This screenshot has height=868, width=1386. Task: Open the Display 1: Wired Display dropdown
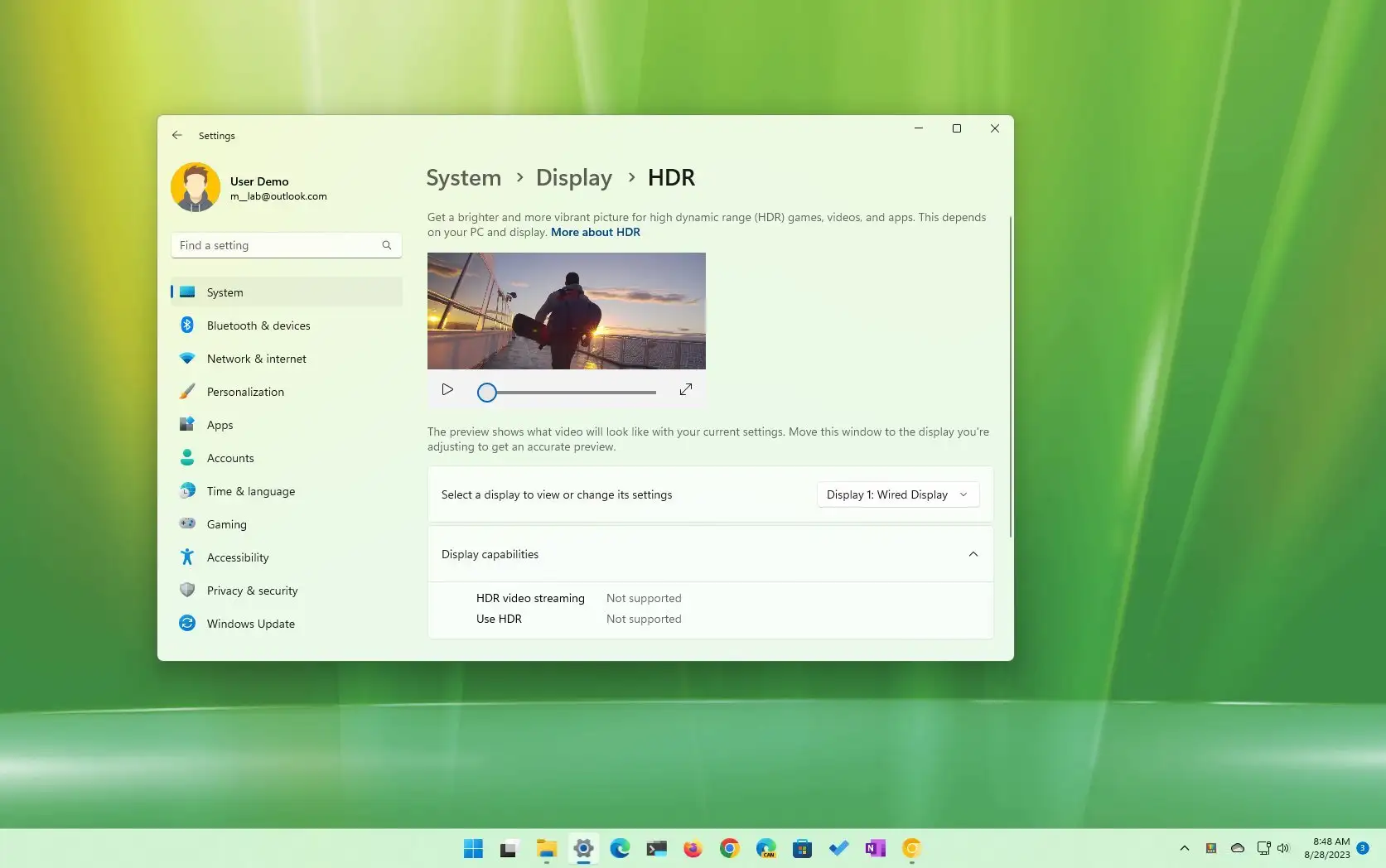click(x=897, y=494)
